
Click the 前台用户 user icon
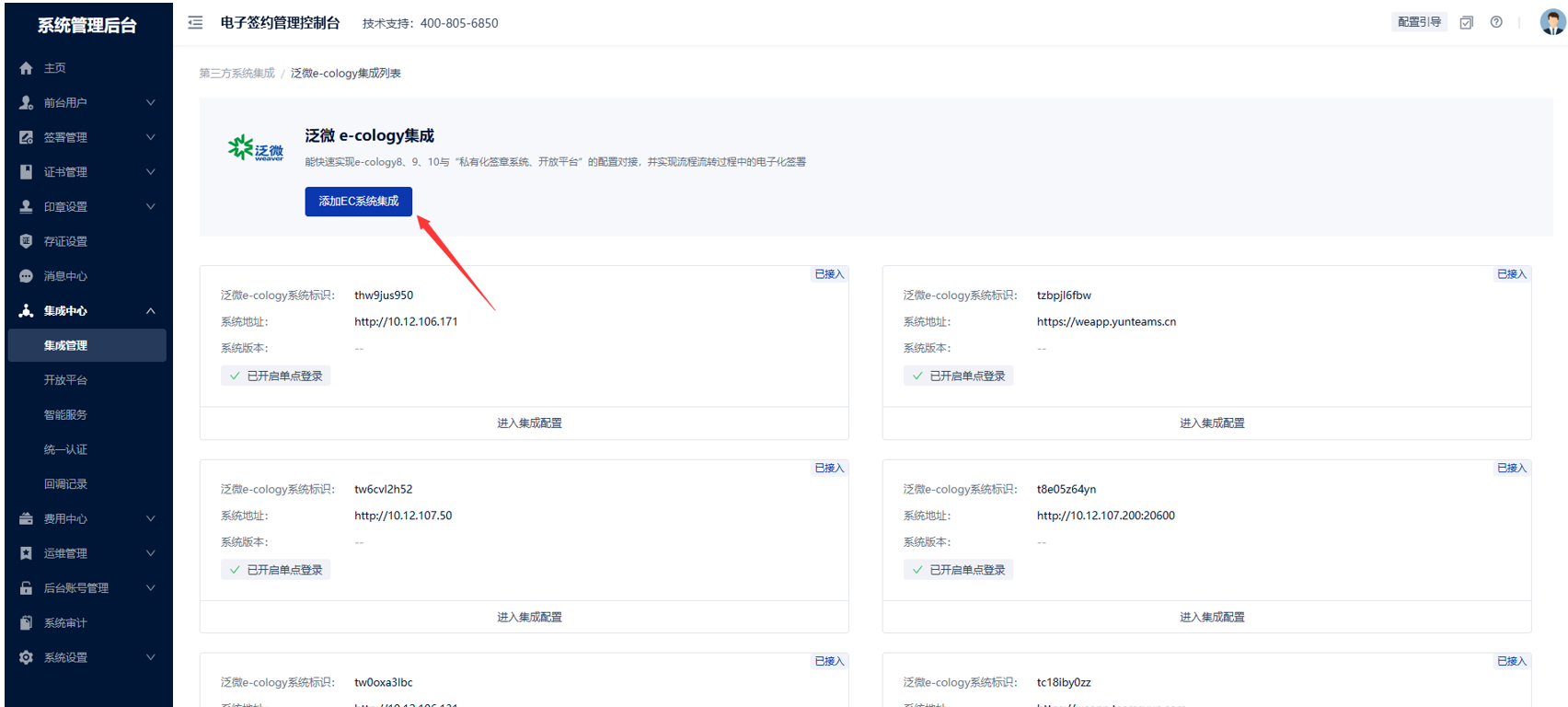pos(26,103)
